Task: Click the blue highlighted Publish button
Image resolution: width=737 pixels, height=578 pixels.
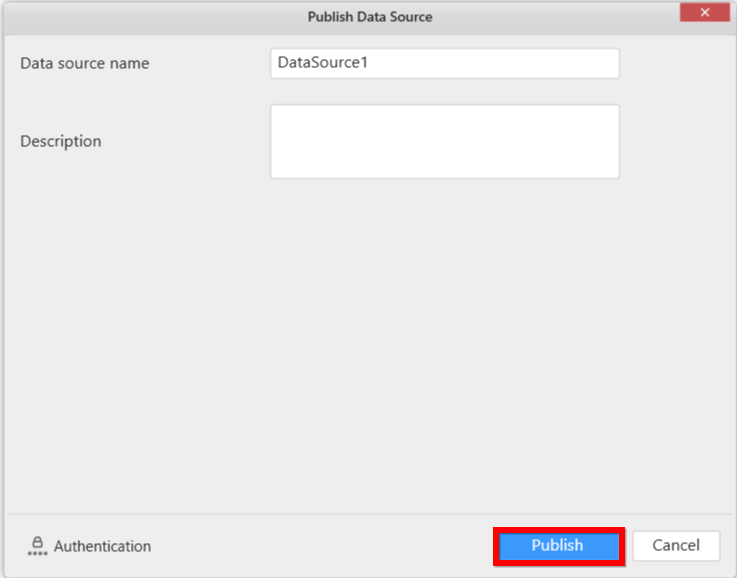Action: pos(558,545)
